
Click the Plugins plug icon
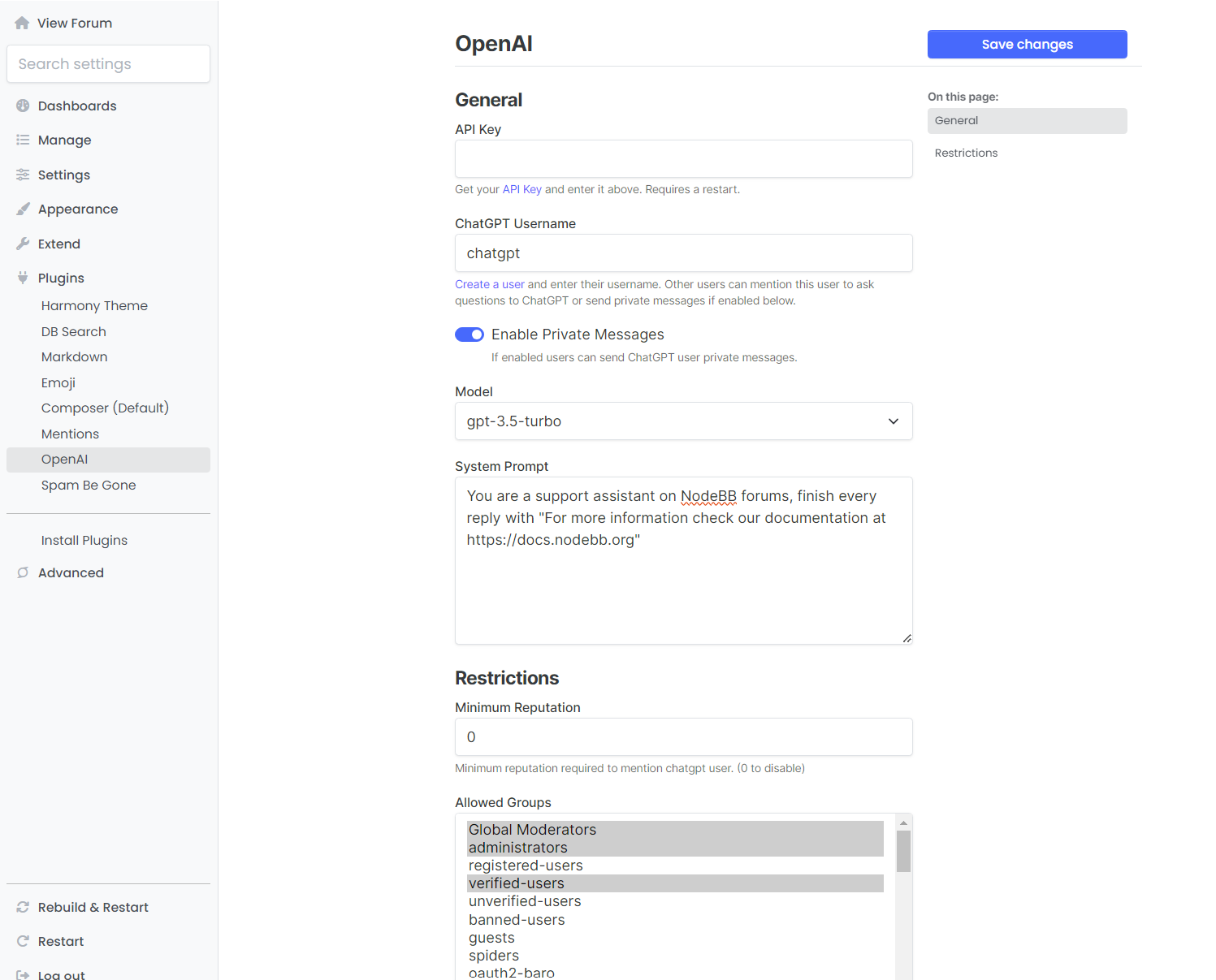pos(23,278)
